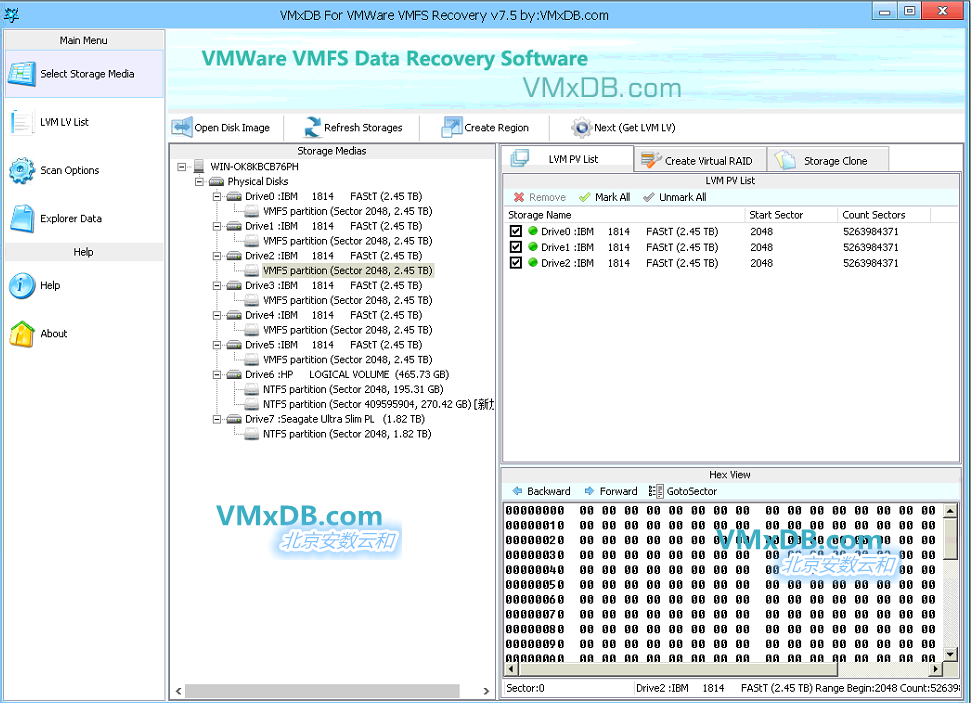The height and width of the screenshot is (703, 971).
Task: Click the app icon in the title bar
Action: (x=11, y=14)
